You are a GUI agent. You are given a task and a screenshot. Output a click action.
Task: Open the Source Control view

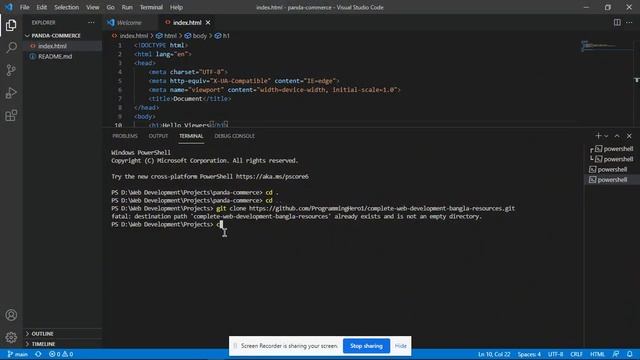11,70
